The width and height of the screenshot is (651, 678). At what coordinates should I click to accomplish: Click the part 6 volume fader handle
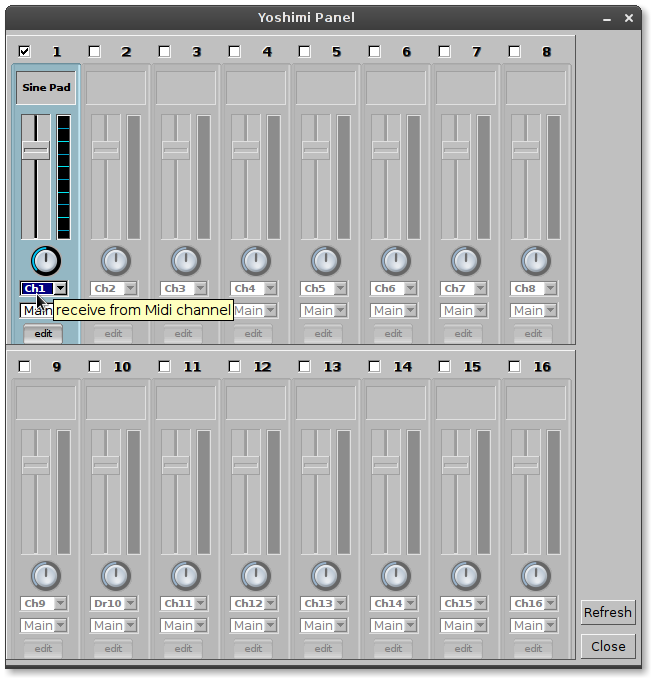[386, 150]
